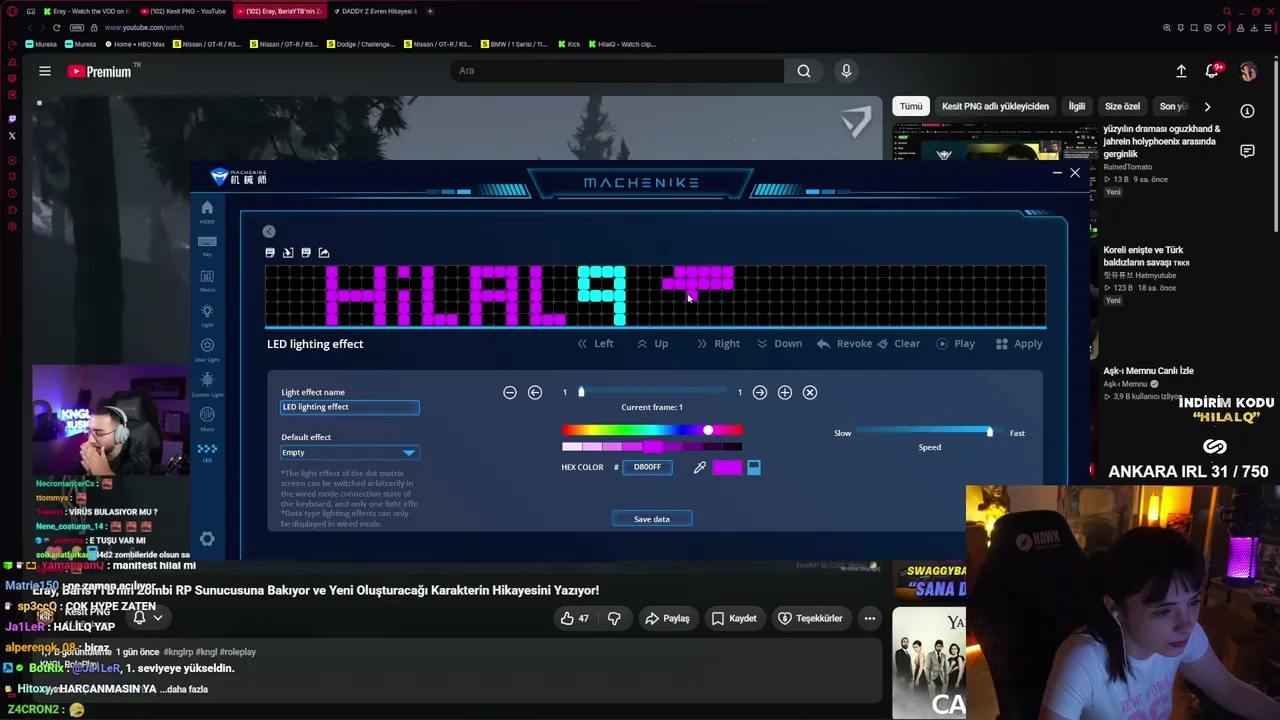The height and width of the screenshot is (720, 1280).
Task: Open the YouTube upload/create button
Action: tap(1181, 71)
